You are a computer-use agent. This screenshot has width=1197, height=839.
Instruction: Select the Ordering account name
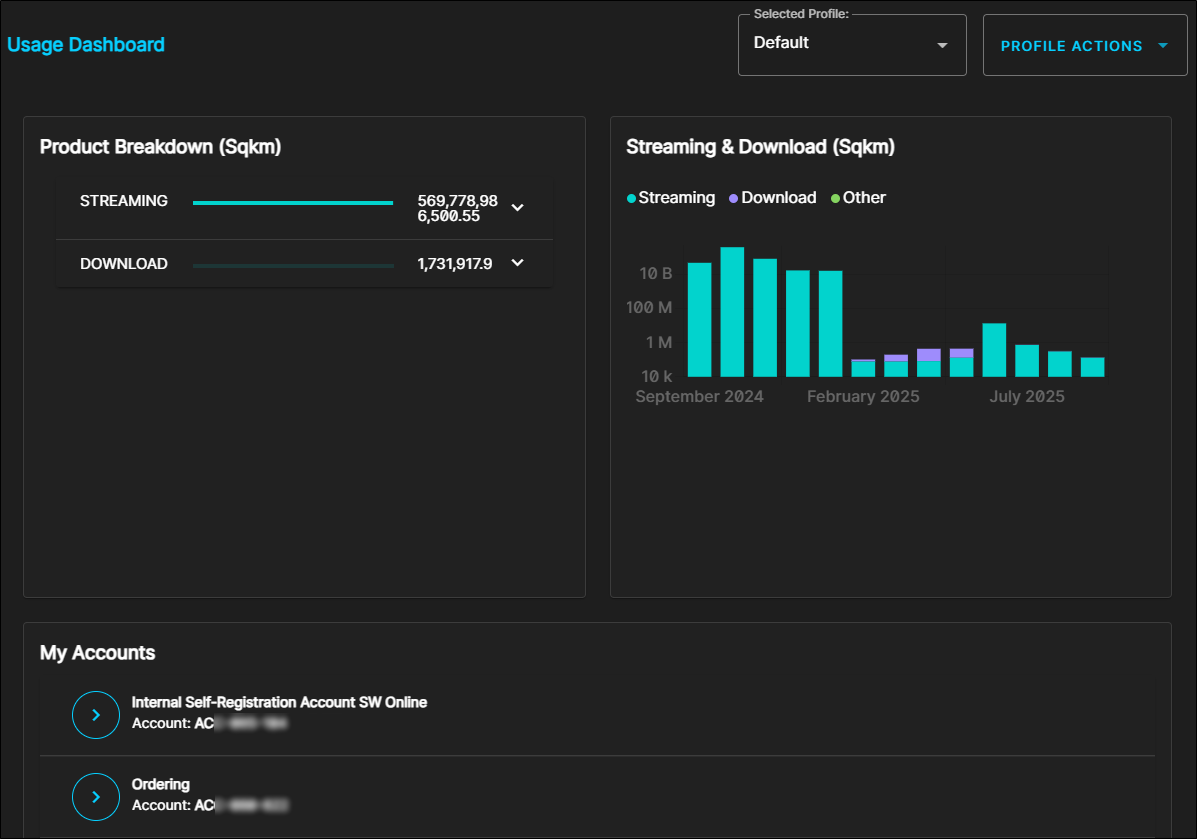point(161,785)
